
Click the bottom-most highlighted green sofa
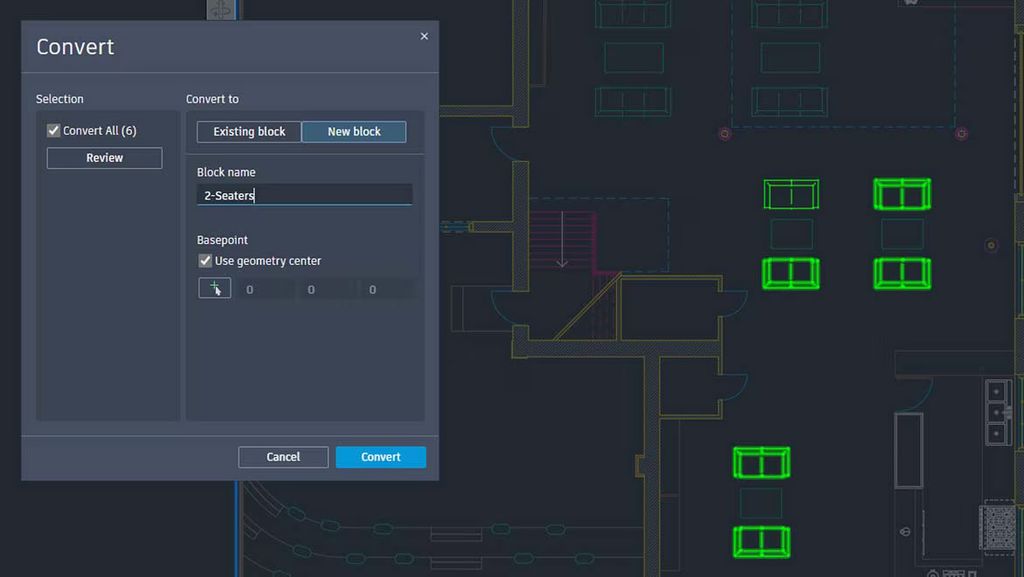[x=761, y=541]
